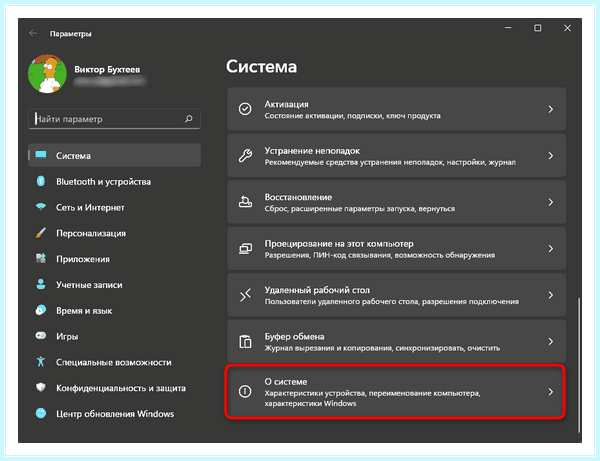Open Bluetooth и устройства section
Image resolution: width=600 pixels, height=461 pixels.
[114, 181]
